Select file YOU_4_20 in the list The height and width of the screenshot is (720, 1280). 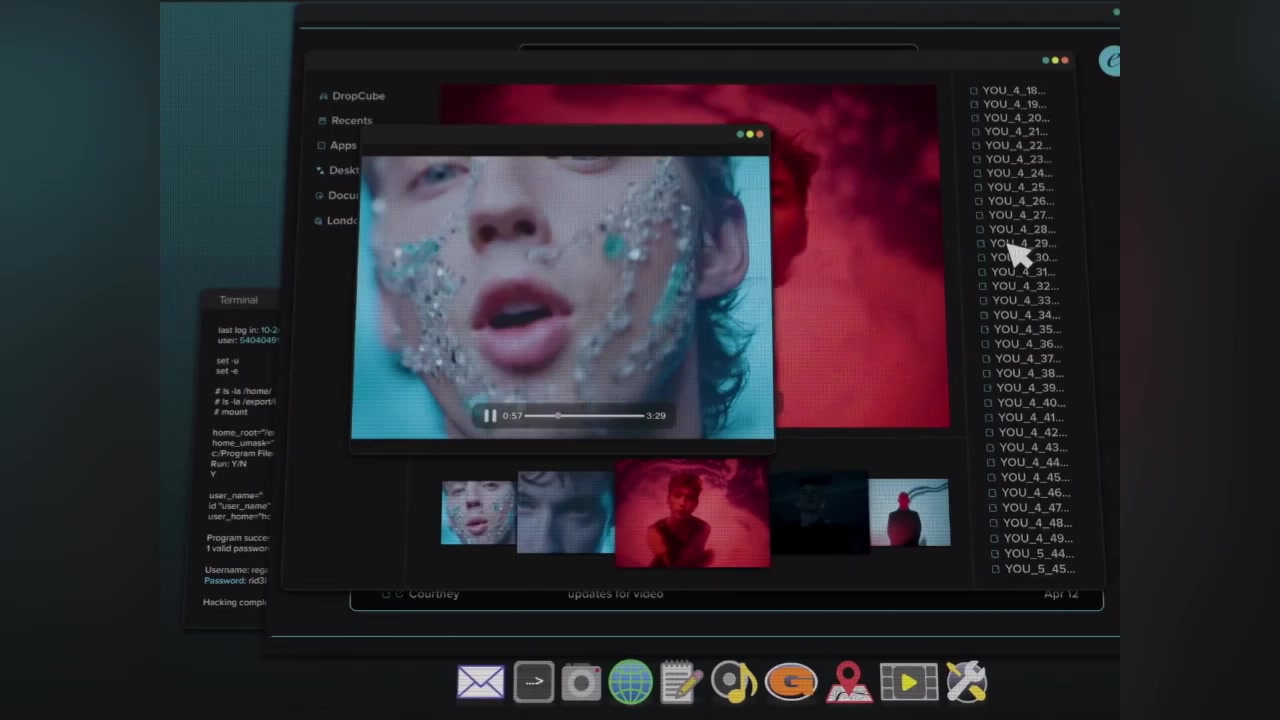(x=1015, y=117)
